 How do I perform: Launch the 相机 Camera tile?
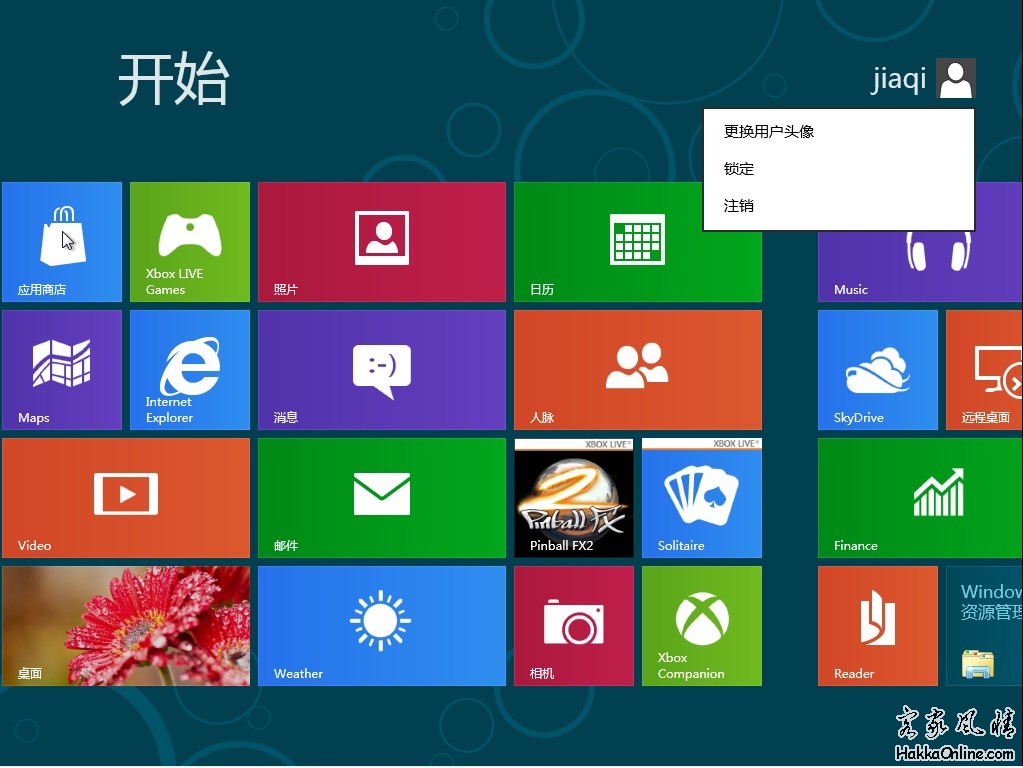tap(574, 626)
